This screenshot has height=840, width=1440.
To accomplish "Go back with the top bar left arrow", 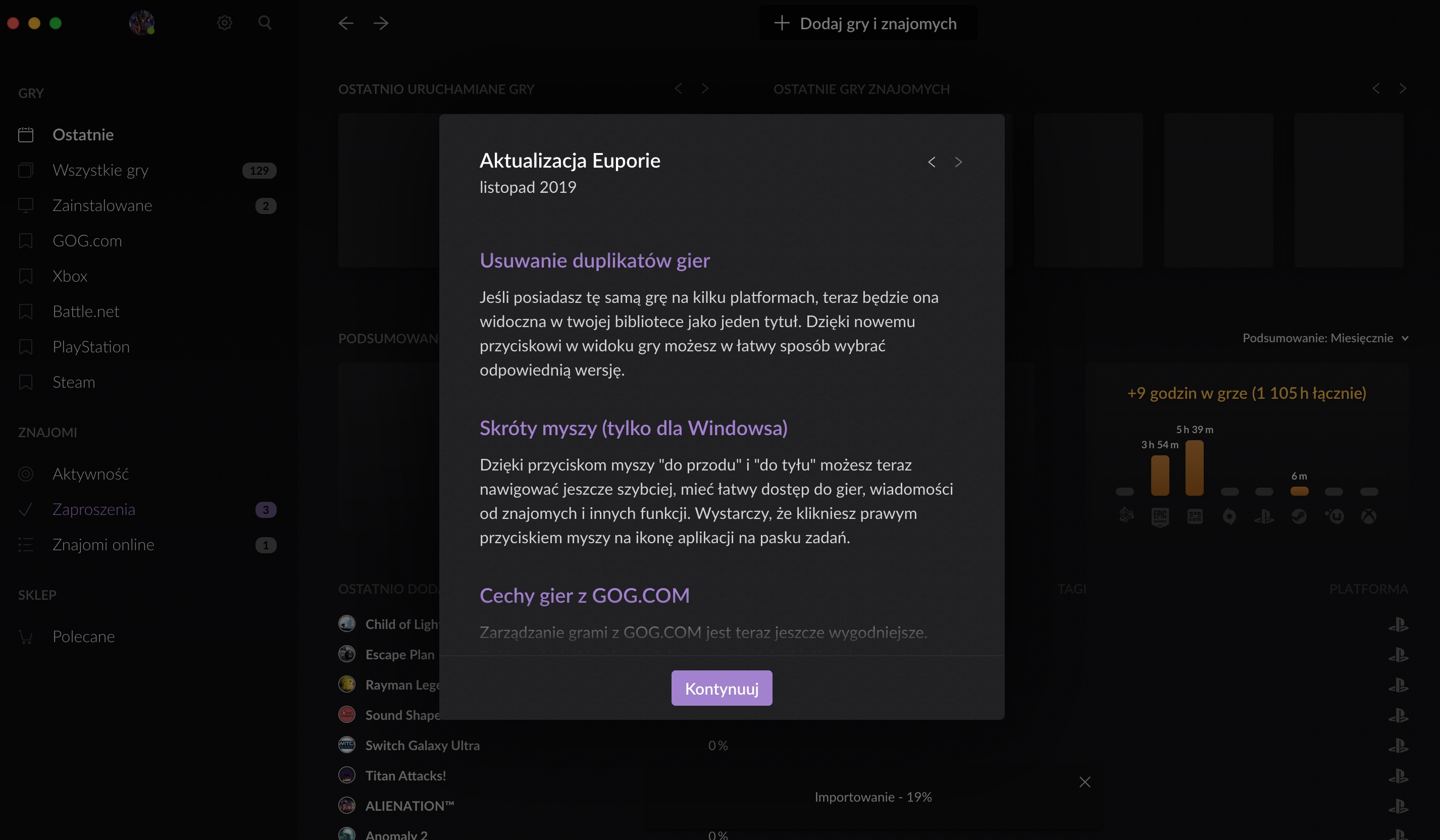I will (346, 23).
